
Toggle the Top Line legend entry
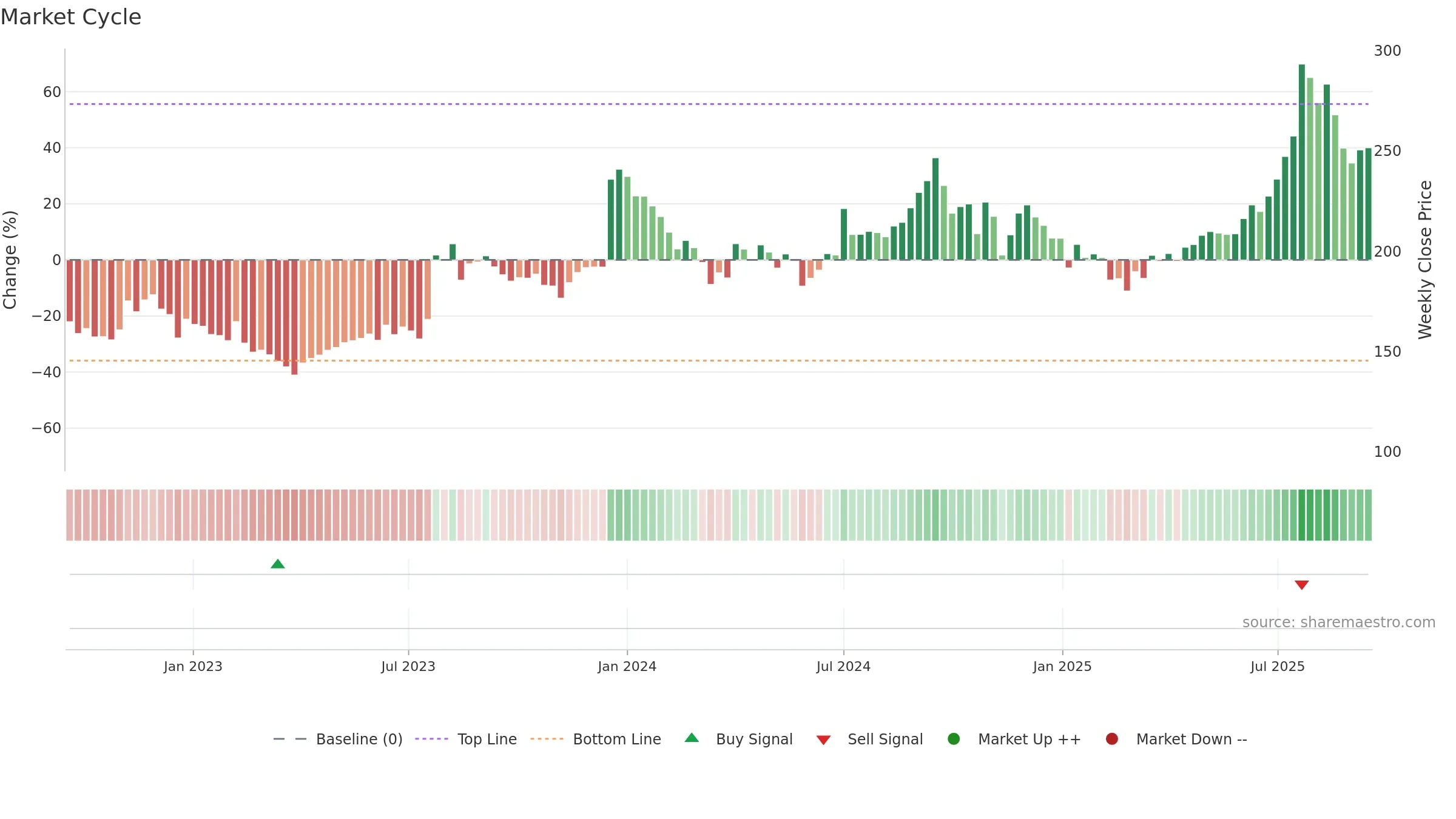(x=466, y=739)
